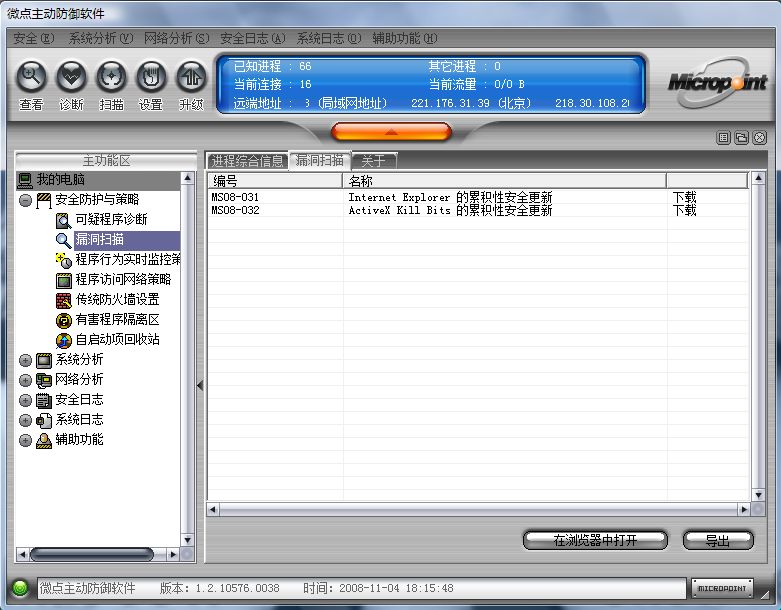Screen dimensions: 781x610
Task: Collapse the orange info panel toggle
Action: (391, 132)
